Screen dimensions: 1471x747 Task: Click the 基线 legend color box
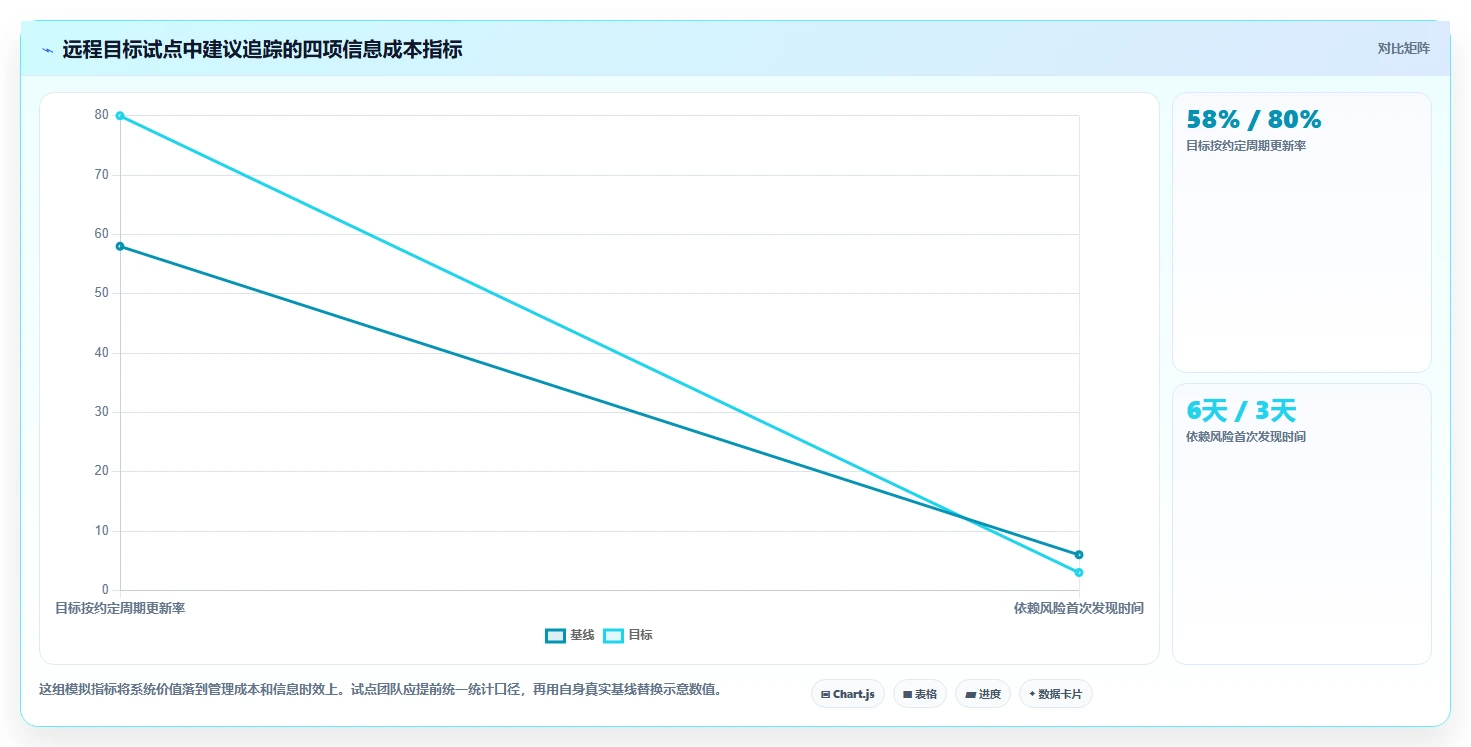[555, 636]
